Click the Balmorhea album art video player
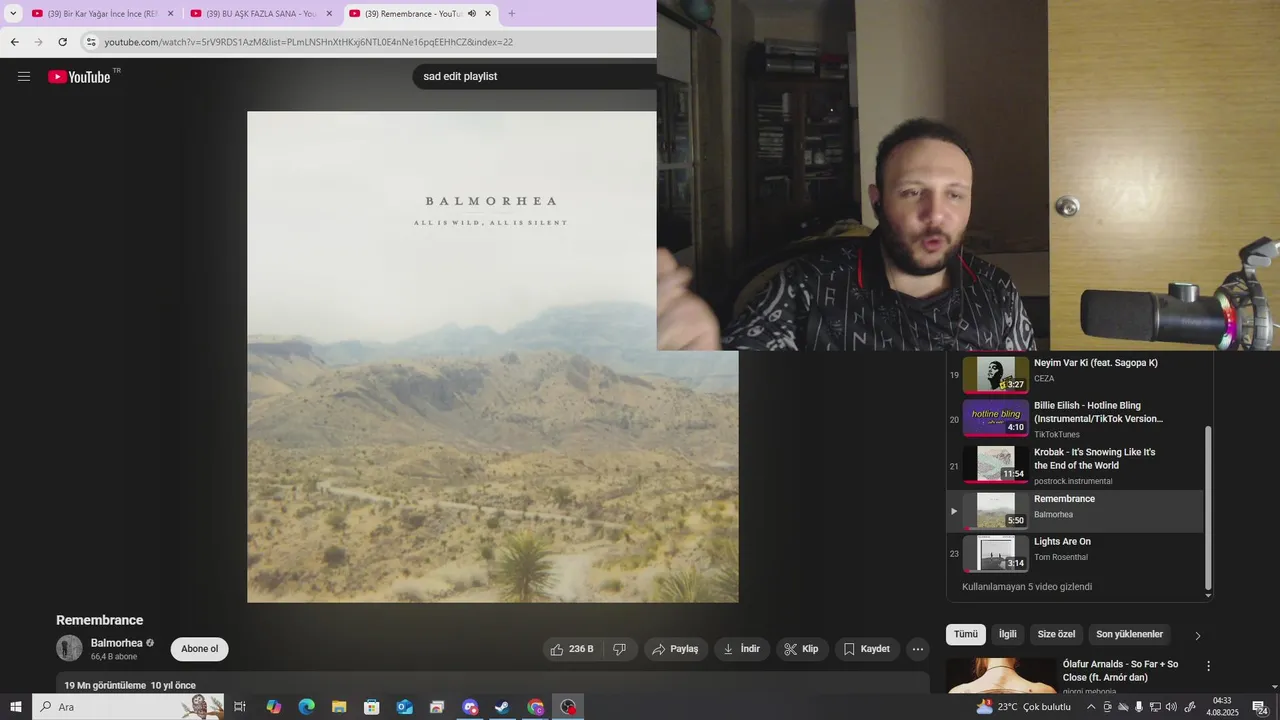The height and width of the screenshot is (720, 1280). pyautogui.click(x=493, y=356)
